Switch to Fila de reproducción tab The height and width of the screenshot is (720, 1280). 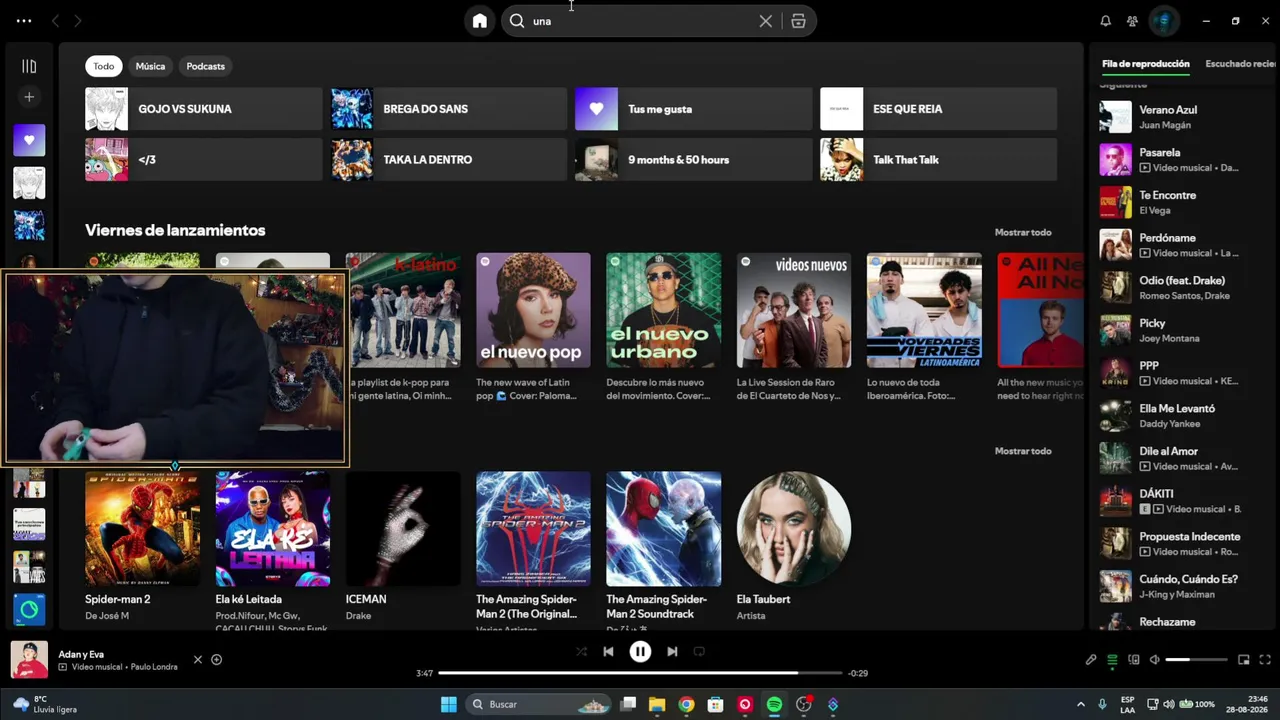coord(1146,64)
